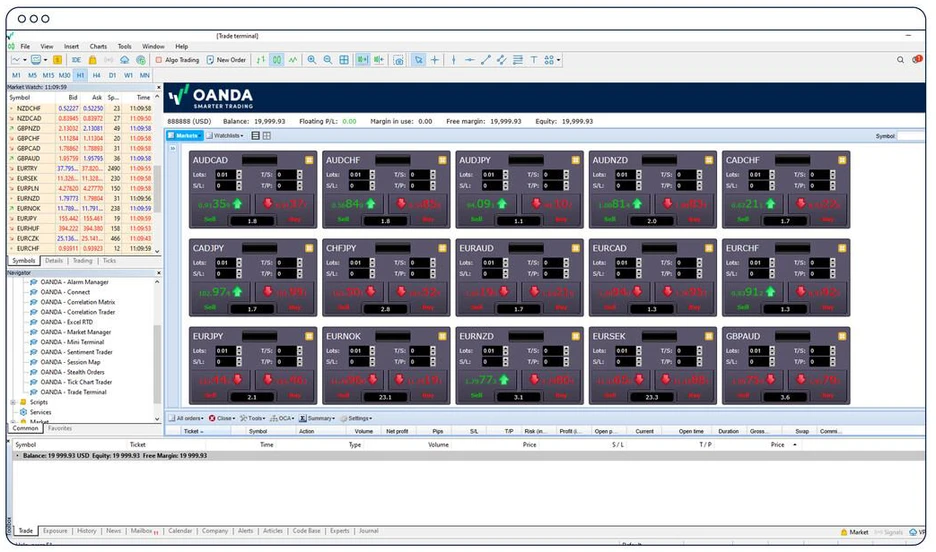Click the search magnifier at top right
This screenshot has height=552, width=936.
(x=900, y=60)
